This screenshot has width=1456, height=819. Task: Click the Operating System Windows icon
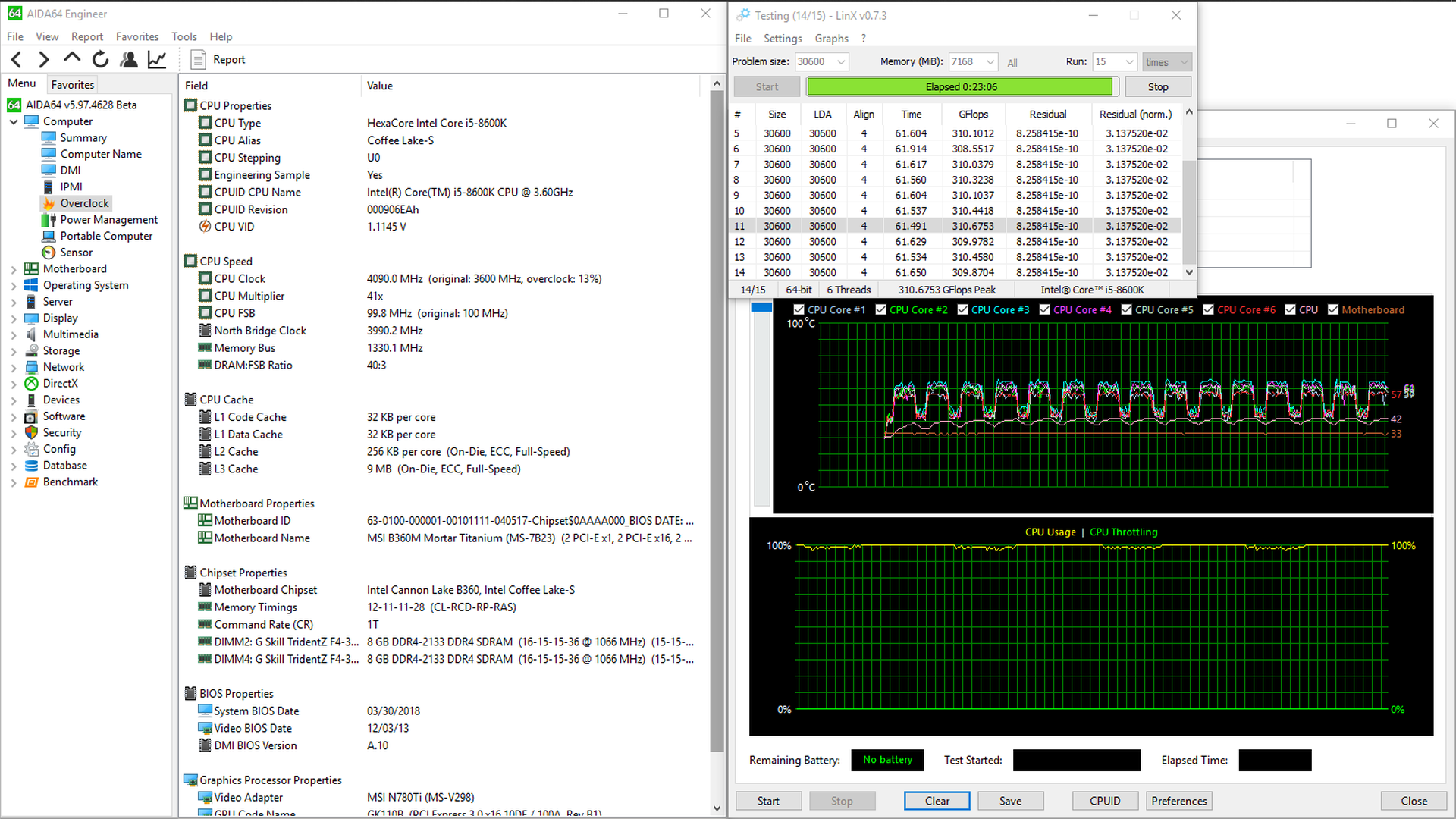click(x=31, y=285)
